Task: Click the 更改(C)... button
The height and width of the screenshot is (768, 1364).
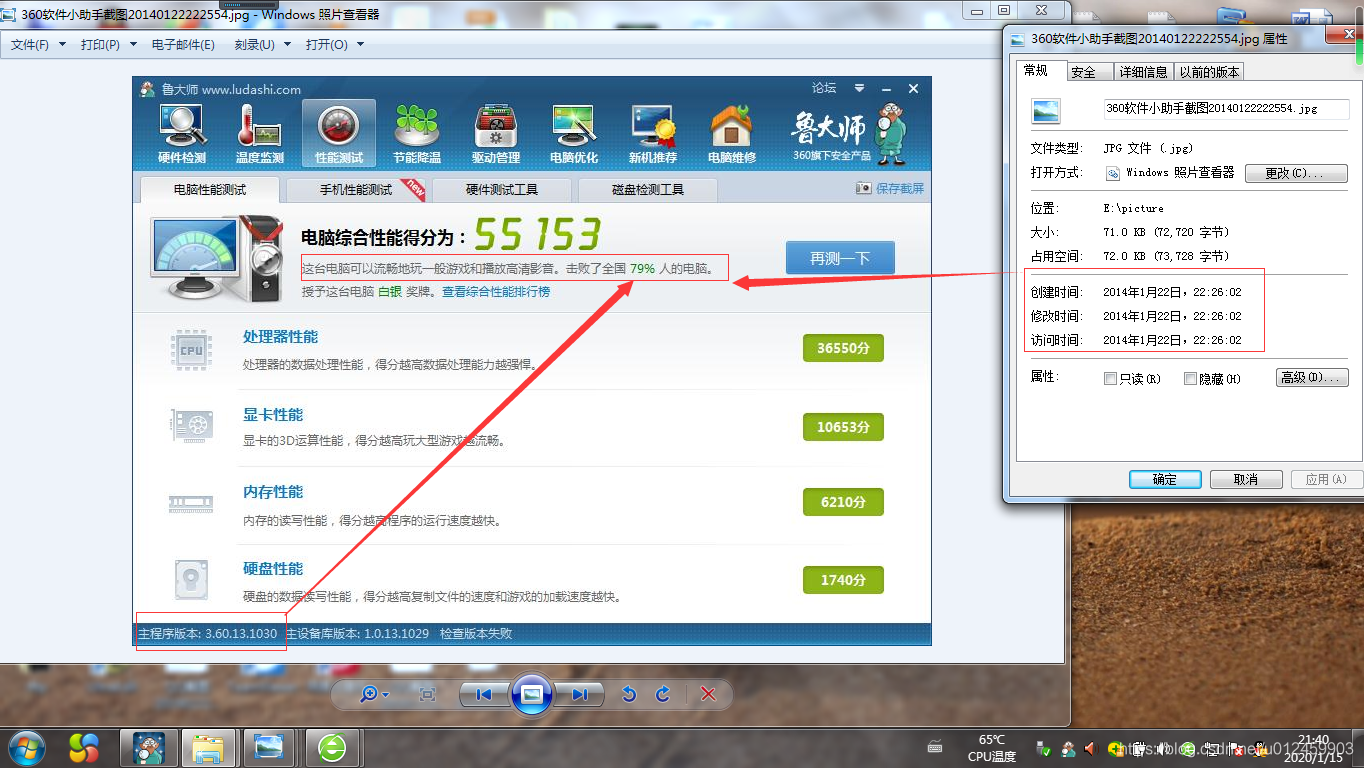Action: (1296, 173)
